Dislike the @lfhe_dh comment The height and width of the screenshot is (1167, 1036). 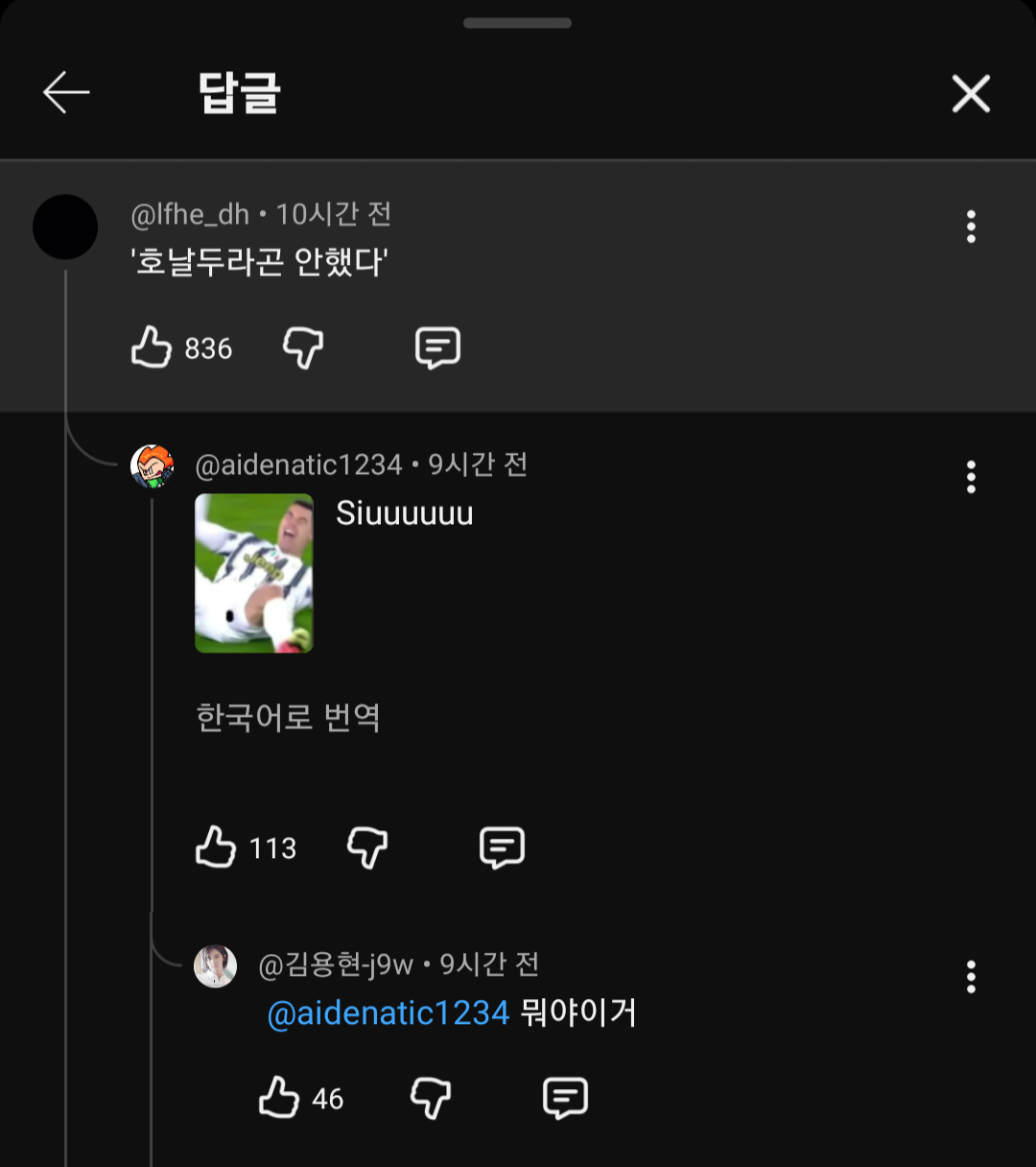click(x=303, y=347)
